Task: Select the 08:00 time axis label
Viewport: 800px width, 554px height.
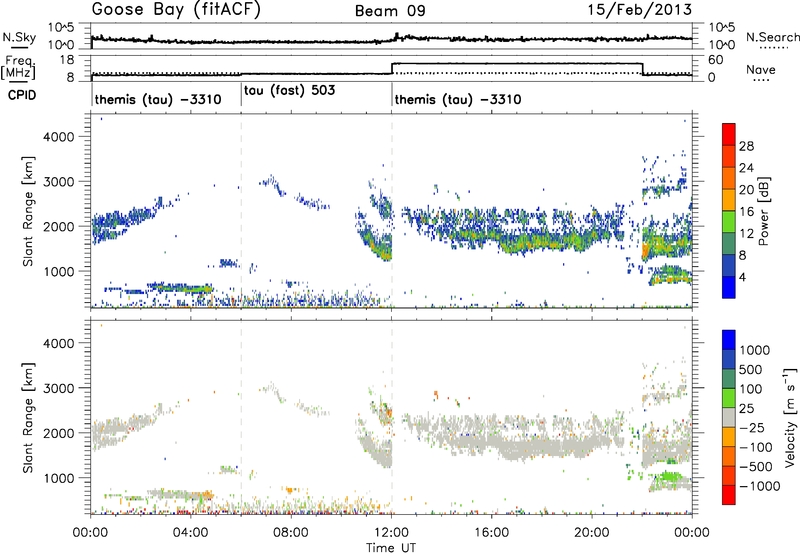Action: point(291,533)
